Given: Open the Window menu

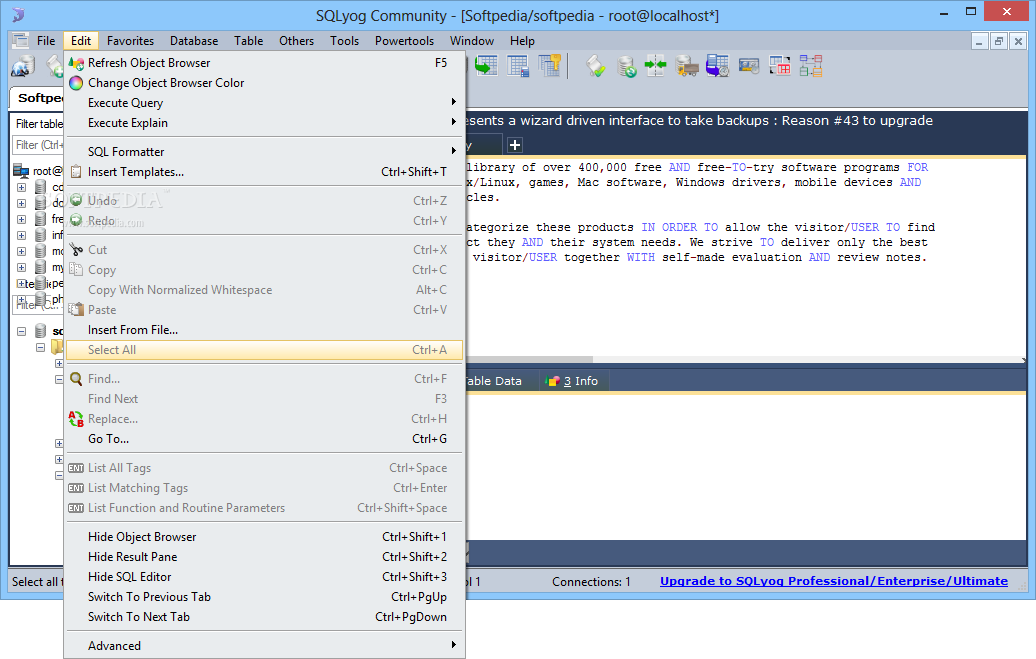Looking at the screenshot, I should click(472, 41).
